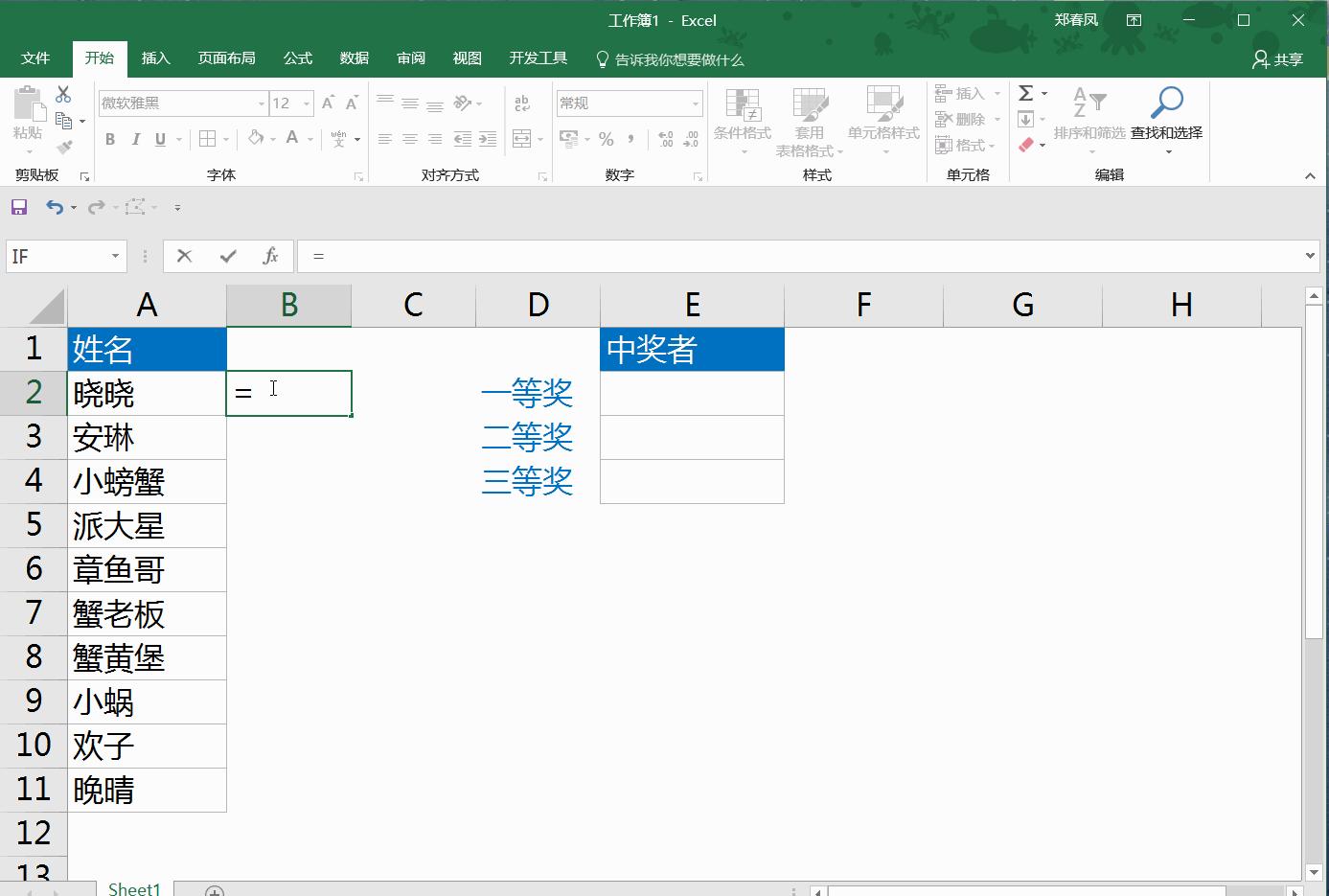1329x896 pixels.
Task: Select the 查找和选择 magnifier icon
Action: [1168, 101]
